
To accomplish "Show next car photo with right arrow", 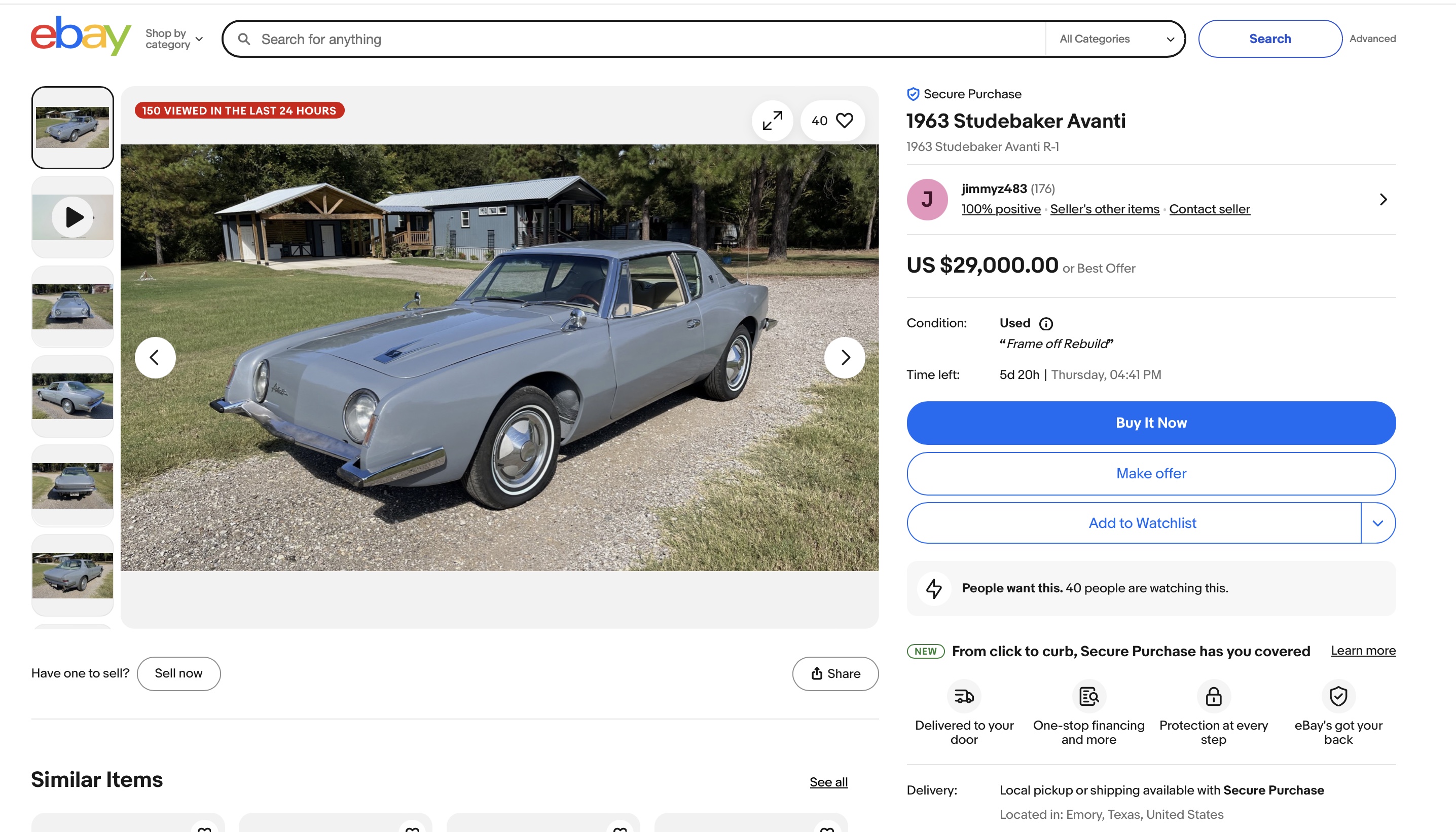I will pyautogui.click(x=844, y=358).
